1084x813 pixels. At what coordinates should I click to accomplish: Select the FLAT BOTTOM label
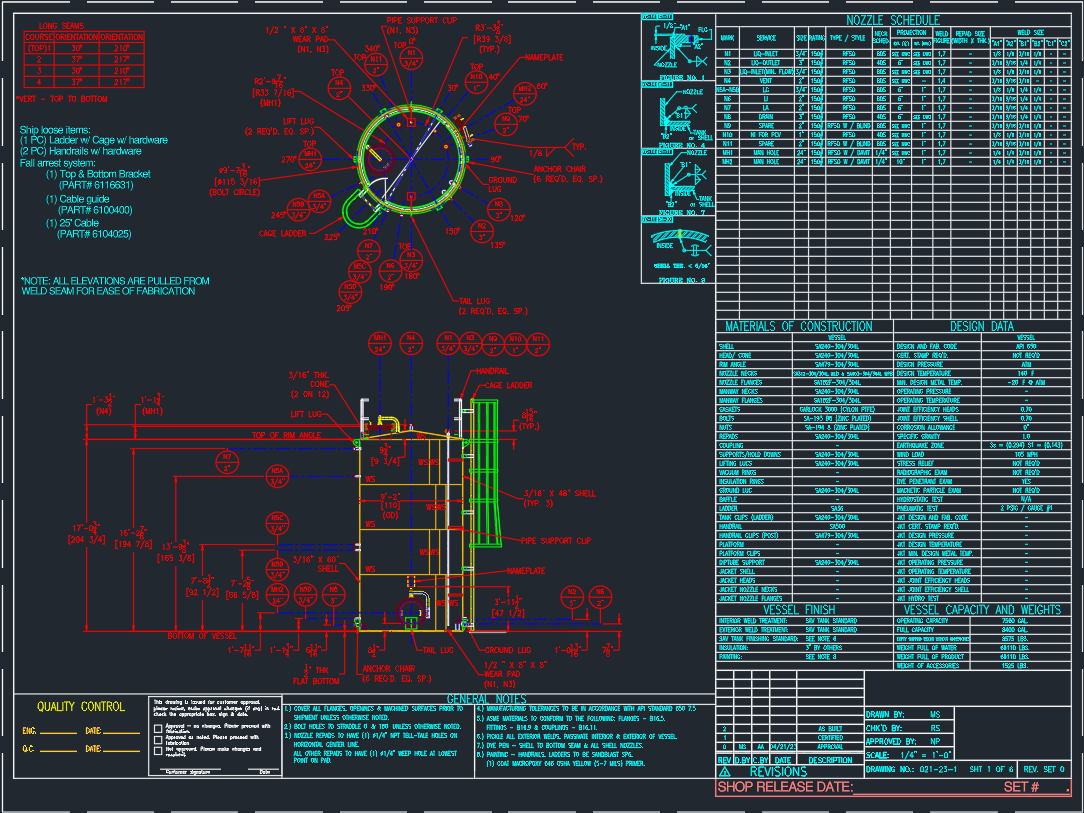[316, 681]
